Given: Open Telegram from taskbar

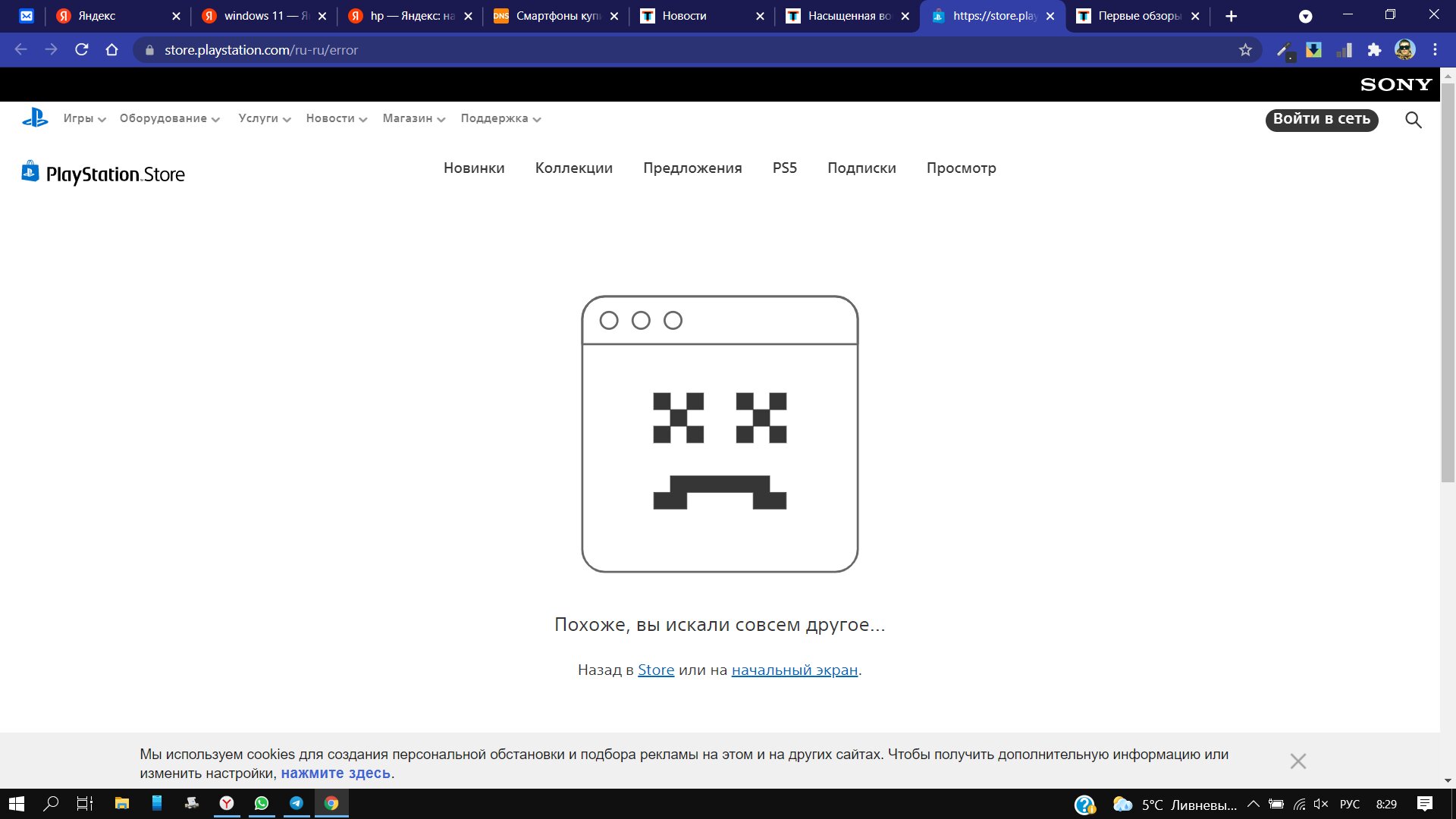Looking at the screenshot, I should coord(297,804).
